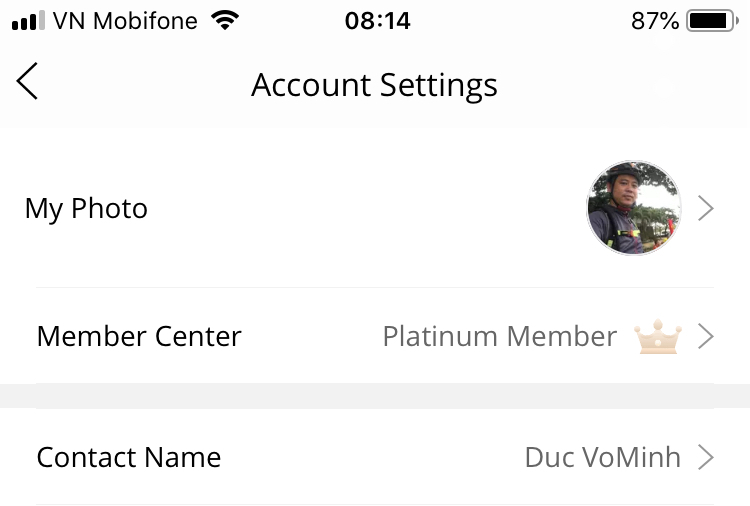Viewport: 750px width, 506px height.
Task: Open the circular profile photo thumbnail
Action: (634, 208)
